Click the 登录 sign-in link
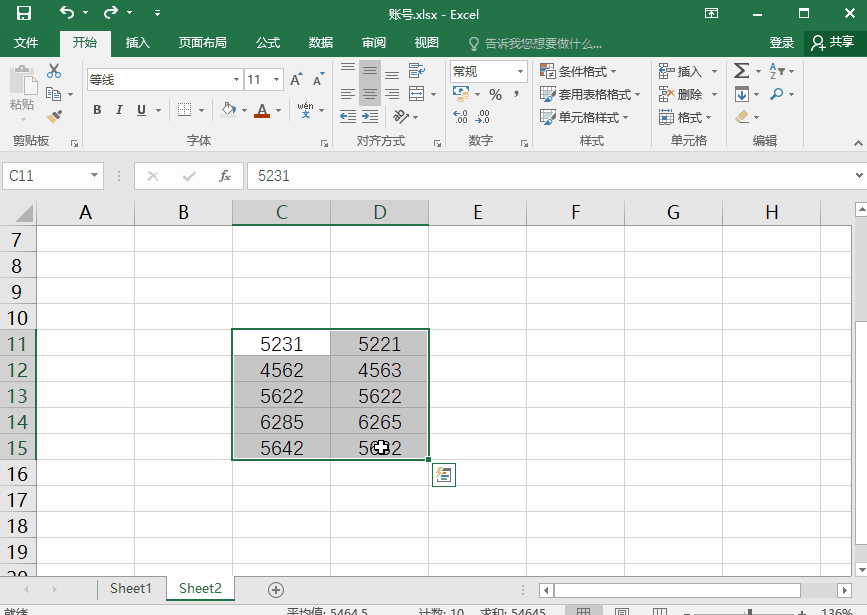The image size is (867, 615). coord(781,43)
